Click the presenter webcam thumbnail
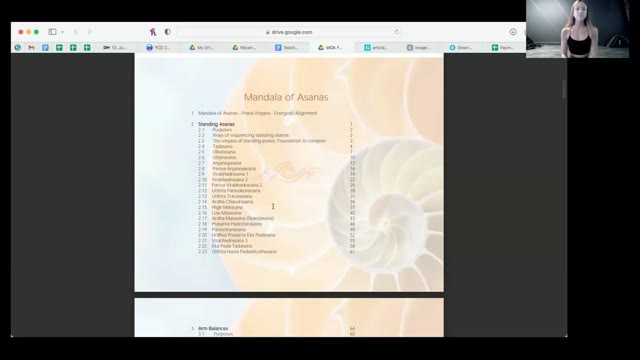Screen dimensions: 640x360 pos(577,29)
